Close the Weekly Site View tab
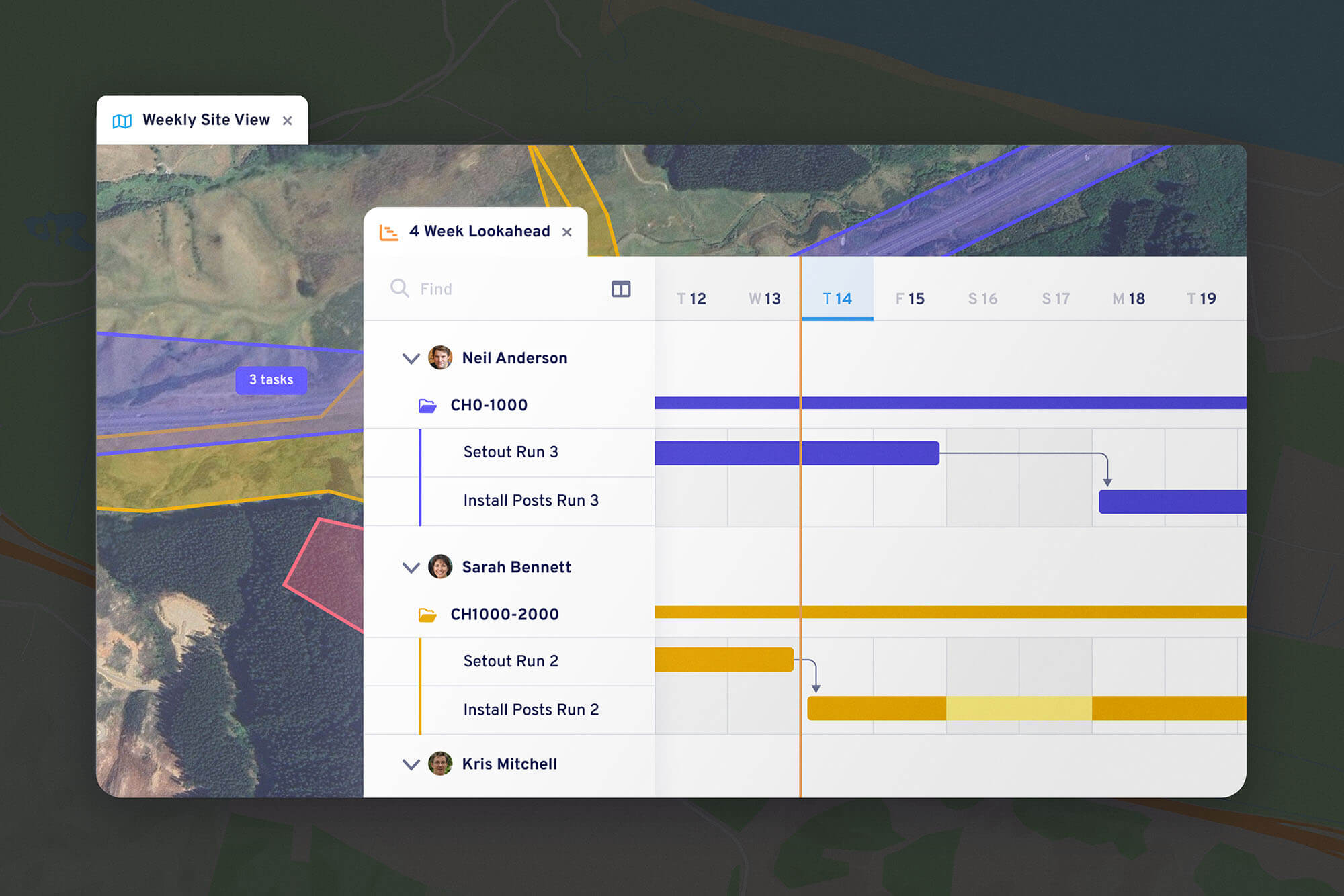The image size is (1344, 896). [288, 121]
